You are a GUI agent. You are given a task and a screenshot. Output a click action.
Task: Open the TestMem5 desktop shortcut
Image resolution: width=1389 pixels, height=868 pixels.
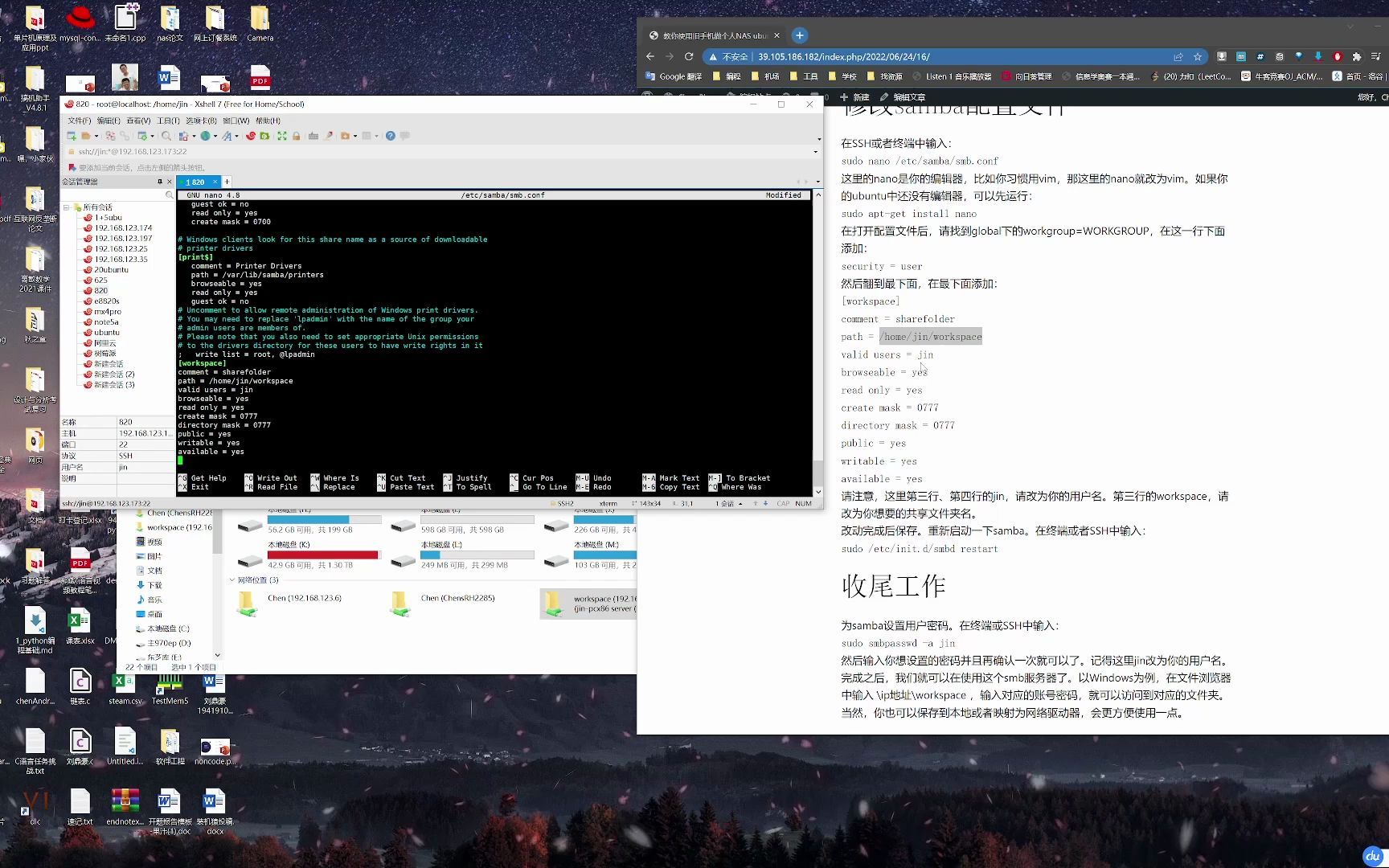170,690
